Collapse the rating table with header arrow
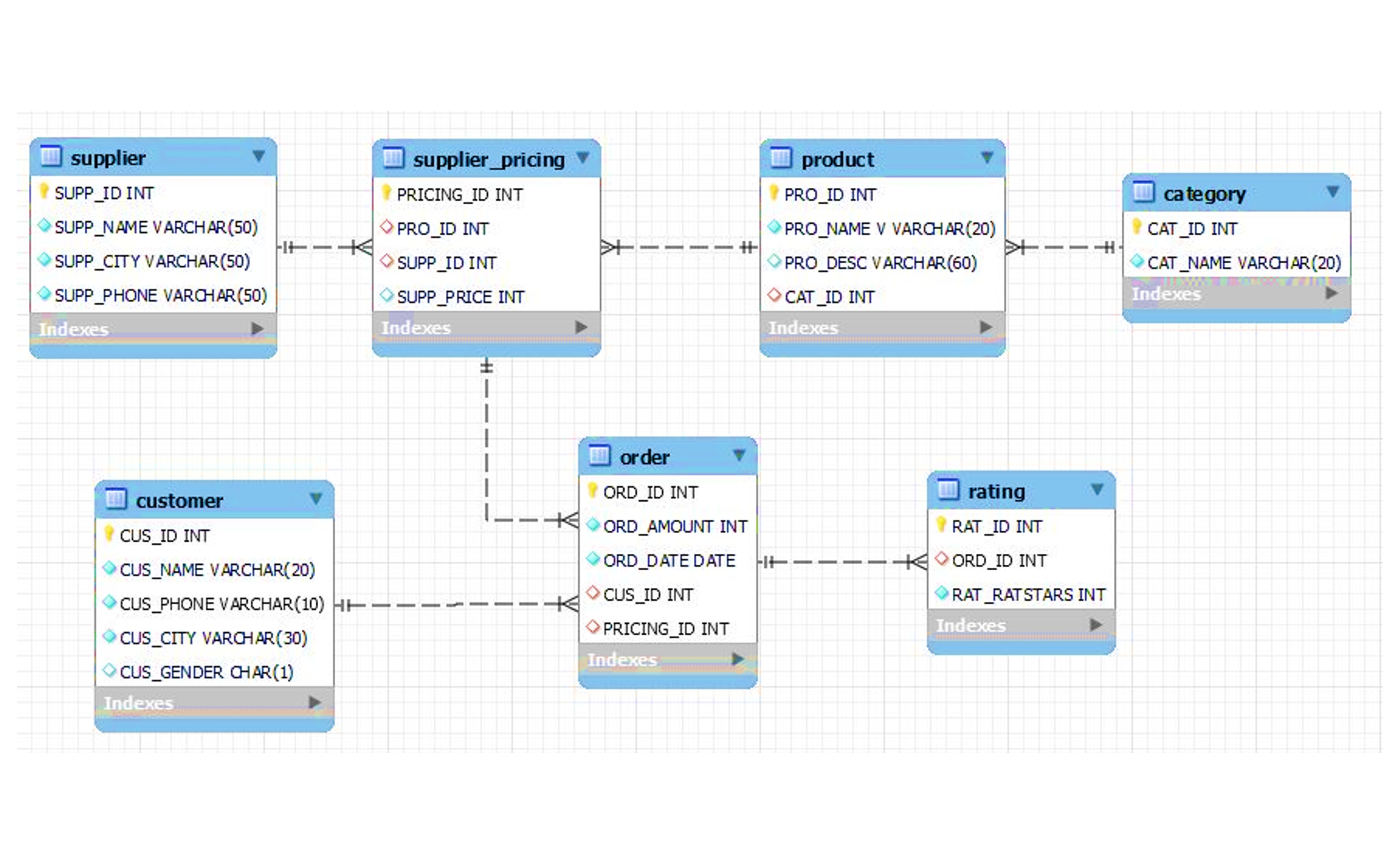 1097,490
